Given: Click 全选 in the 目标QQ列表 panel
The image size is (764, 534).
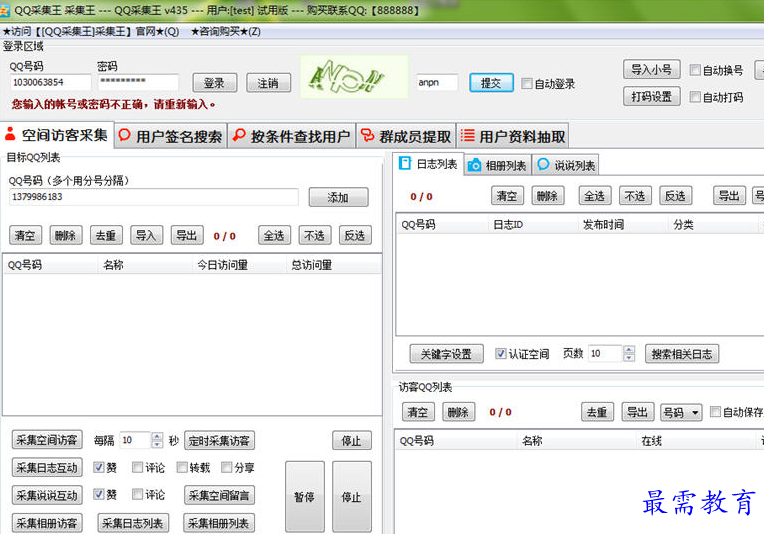Looking at the screenshot, I should [x=274, y=235].
